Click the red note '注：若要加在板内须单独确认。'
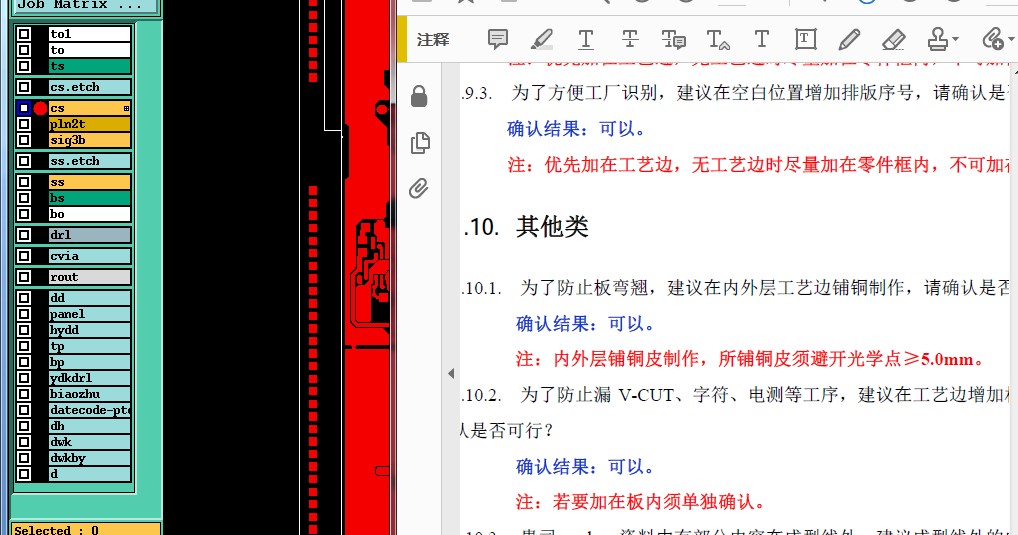This screenshot has height=535, width=1018. coord(641,501)
